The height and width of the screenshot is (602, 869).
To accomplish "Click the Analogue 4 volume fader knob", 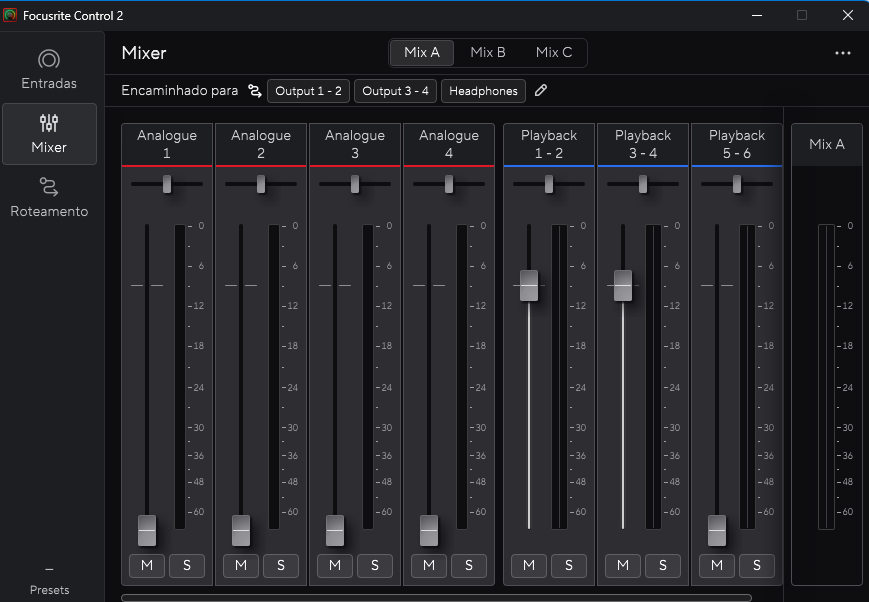I will (x=429, y=530).
